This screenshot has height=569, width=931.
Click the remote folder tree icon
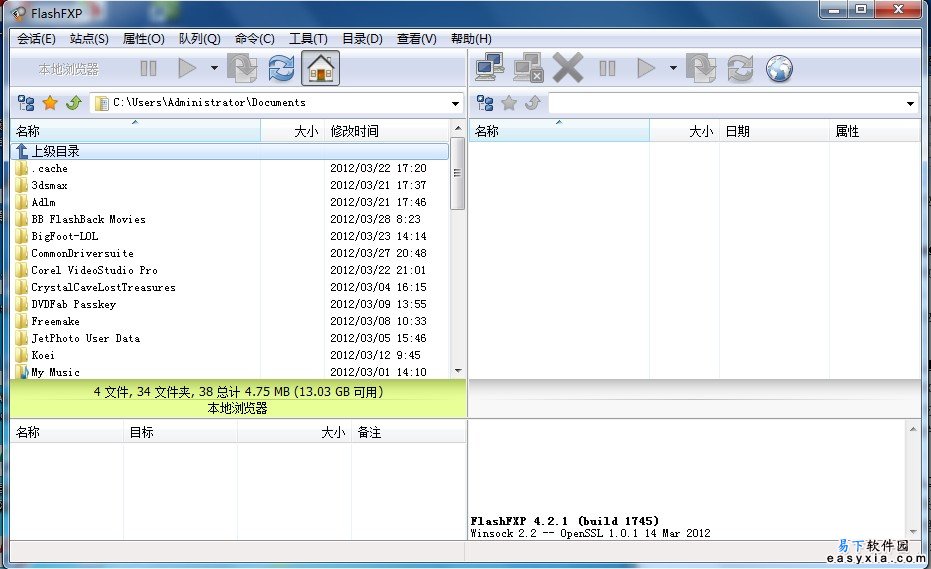click(x=484, y=103)
